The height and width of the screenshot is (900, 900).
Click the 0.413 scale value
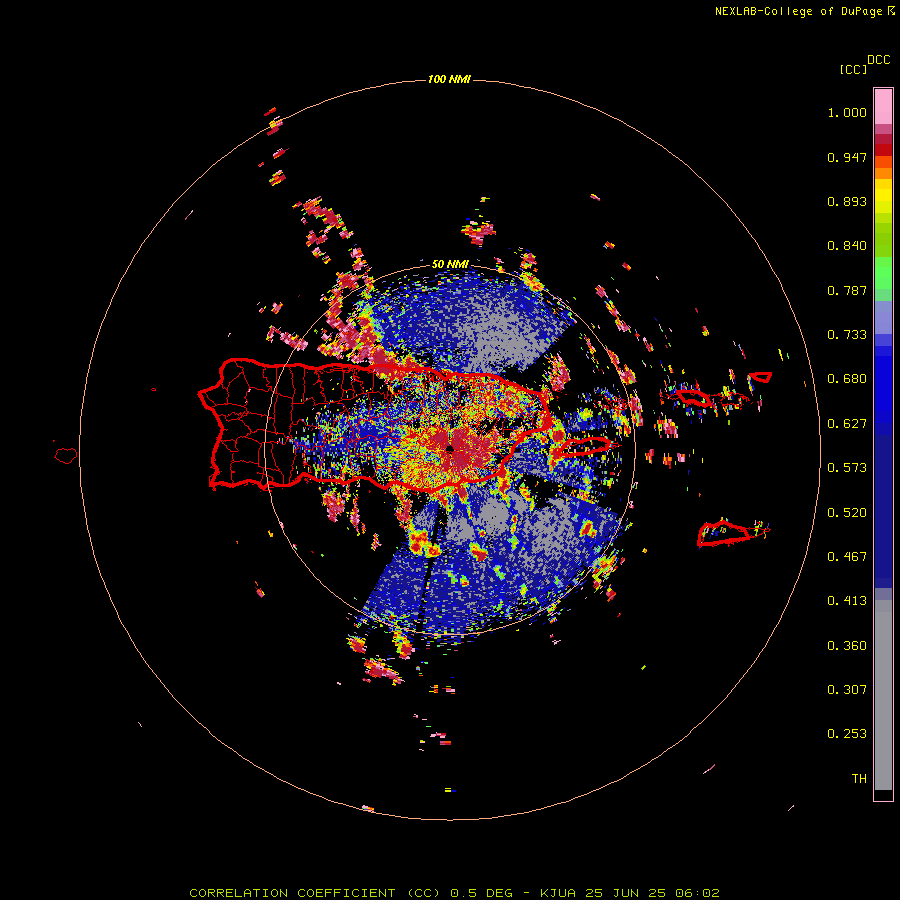coord(847,601)
